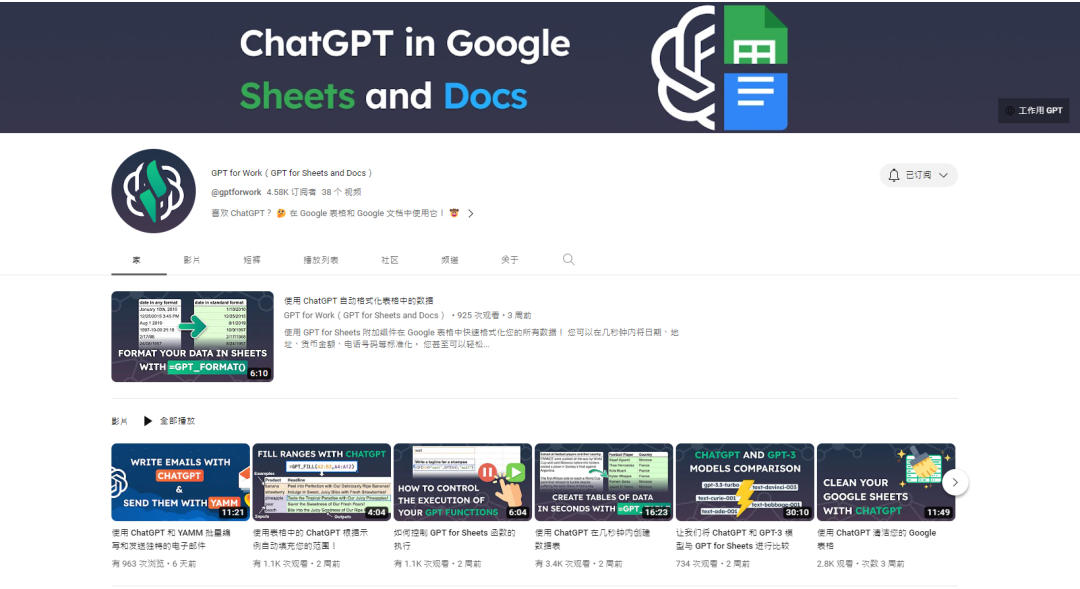The width and height of the screenshot is (1080, 589).
Task: Click title 让我们将 ChatGPT 和 GPT-3 模型
Action: pos(734,539)
